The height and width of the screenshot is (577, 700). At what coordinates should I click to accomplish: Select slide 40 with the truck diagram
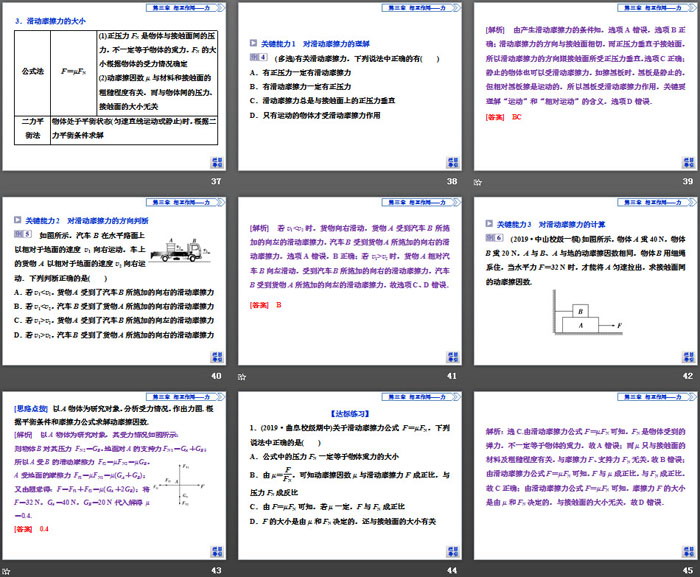[115, 278]
